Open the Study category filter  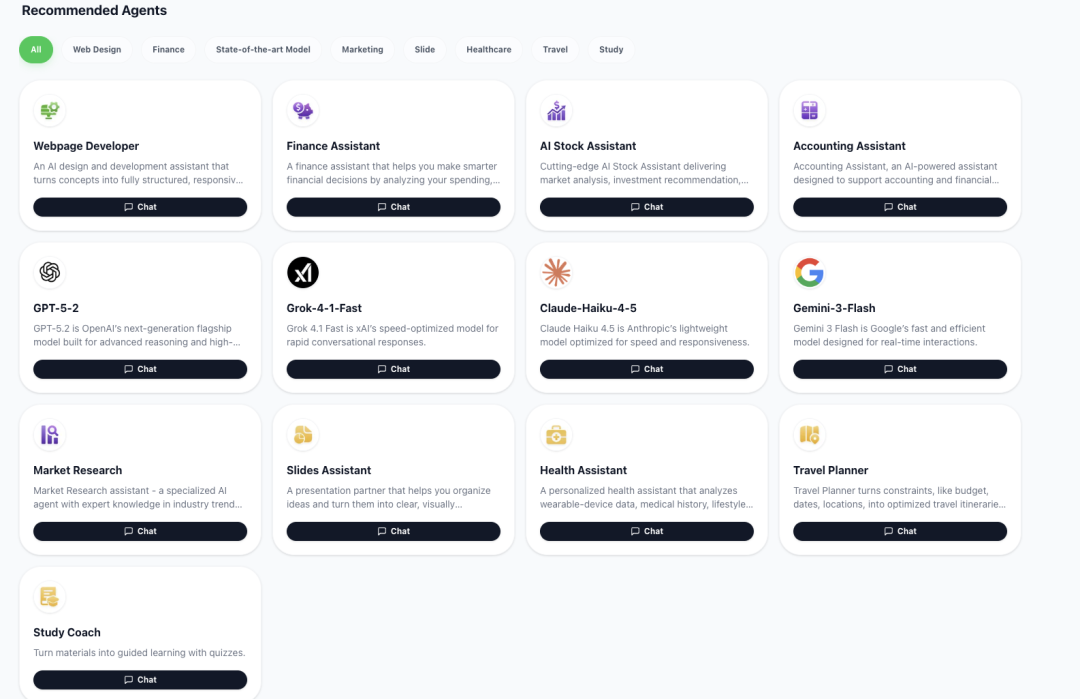(611, 49)
